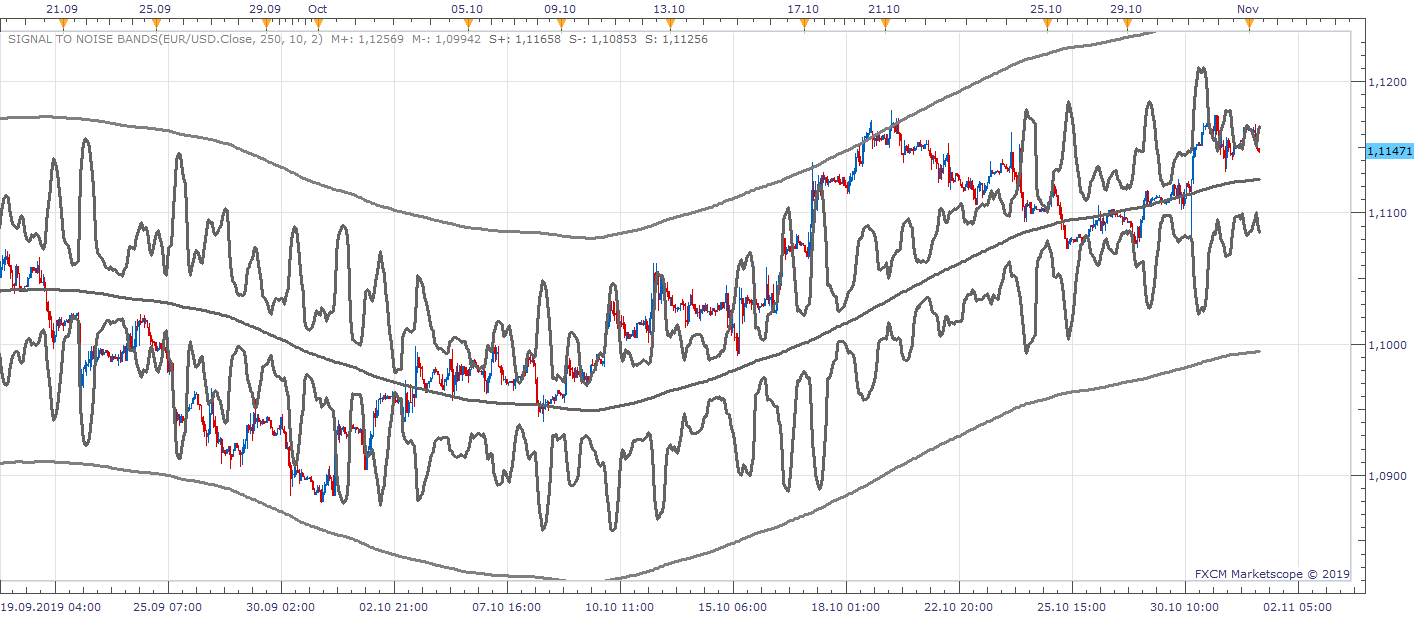Viewport: 1423px width, 619px height.
Task: Click the 02.11 05:00 time axis label
Action: coord(1298,606)
